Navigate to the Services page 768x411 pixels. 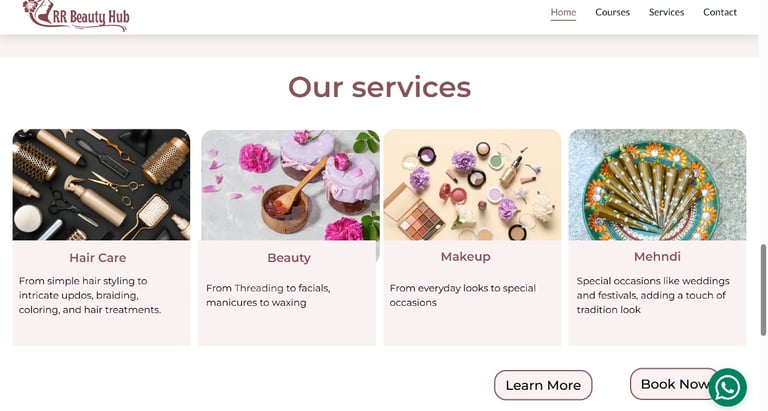tap(666, 12)
